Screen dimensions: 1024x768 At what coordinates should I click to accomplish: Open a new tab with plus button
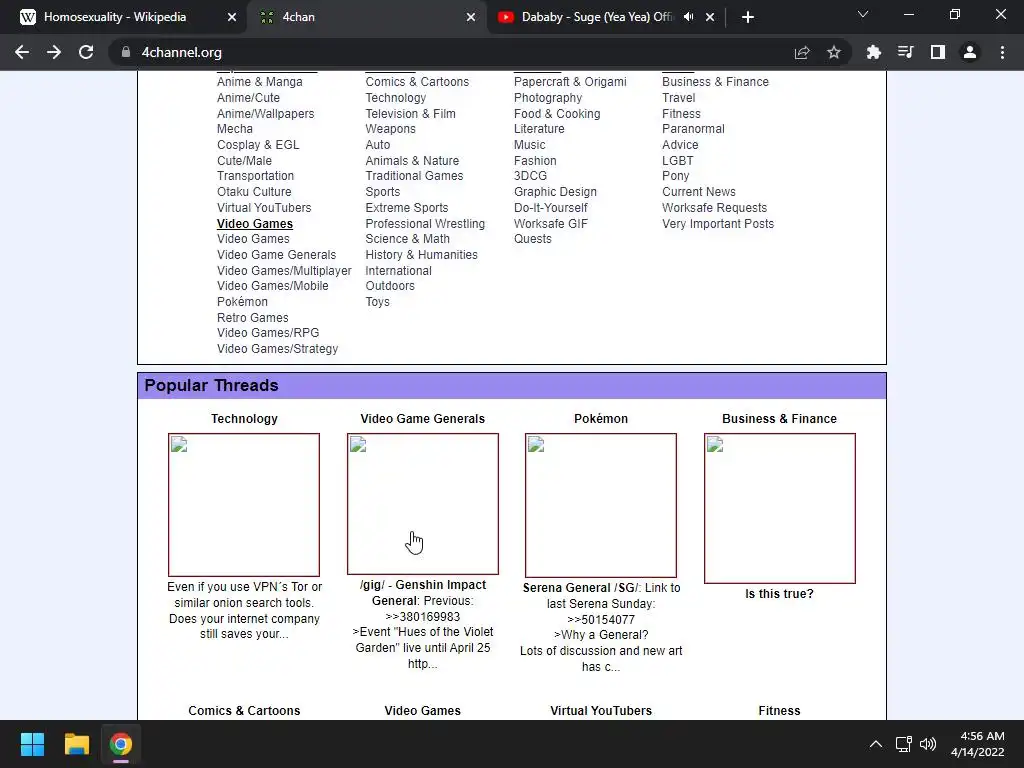pyautogui.click(x=748, y=17)
